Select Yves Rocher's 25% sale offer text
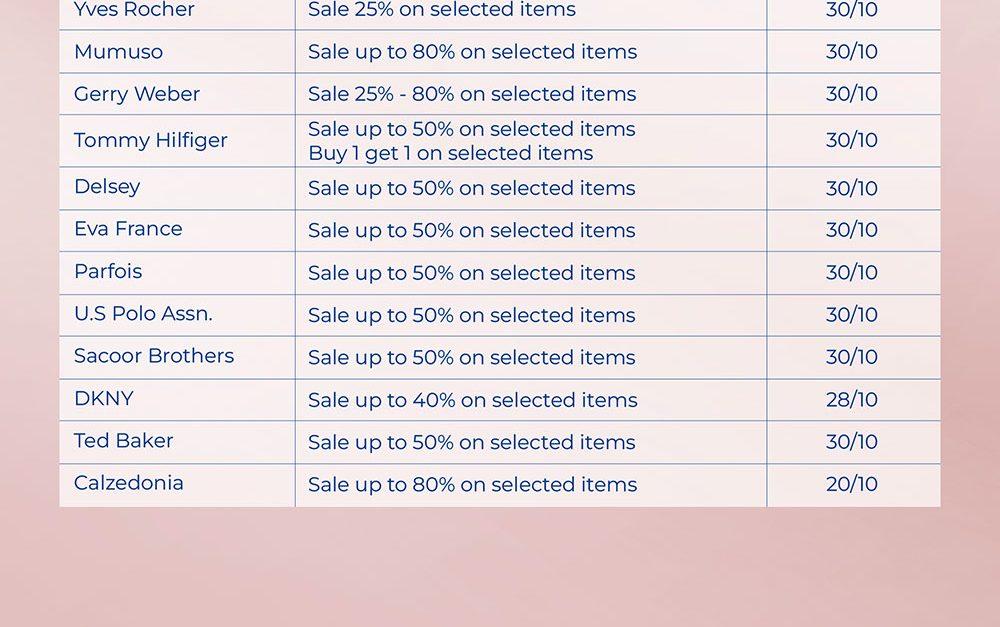 (442, 10)
